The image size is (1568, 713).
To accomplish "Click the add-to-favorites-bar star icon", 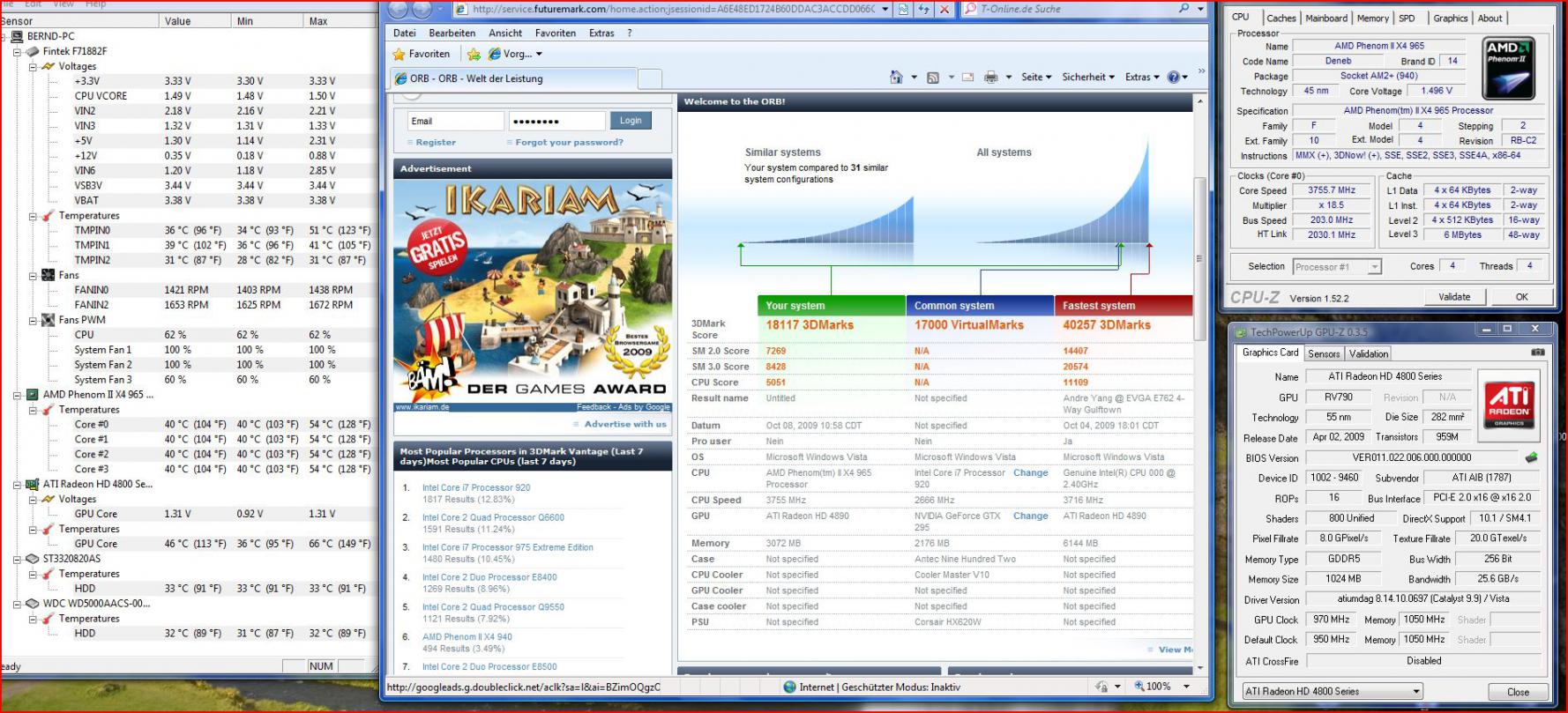I will tap(474, 54).
